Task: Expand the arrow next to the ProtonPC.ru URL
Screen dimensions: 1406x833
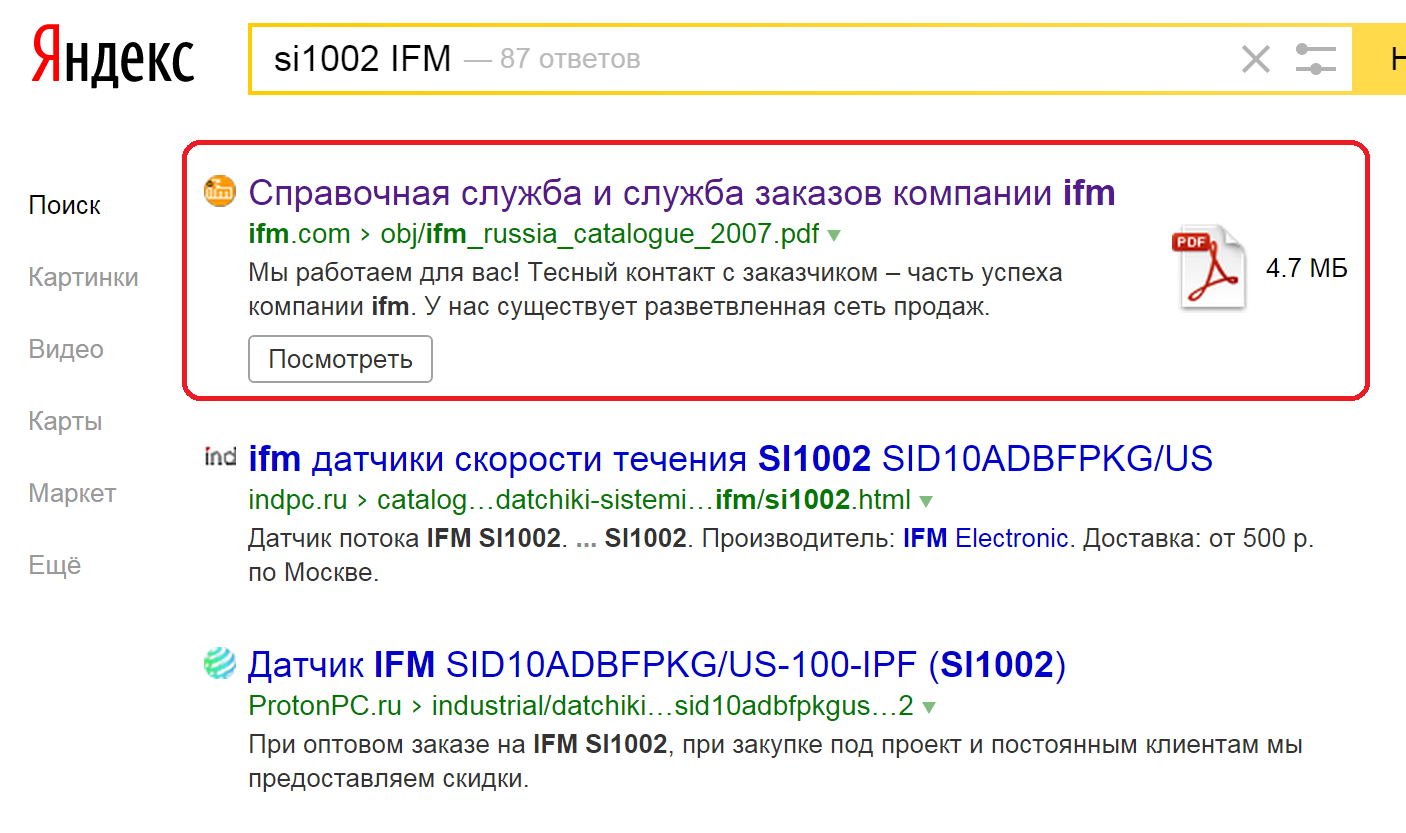Action: [929, 708]
